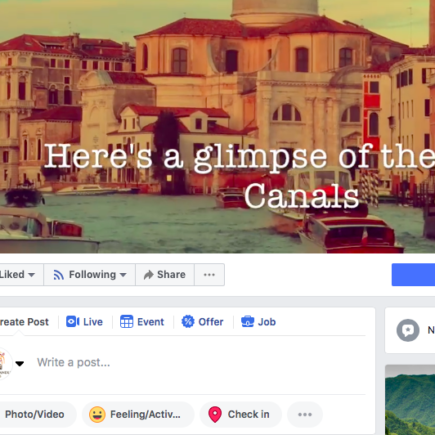Click the Share arrow icon
Image resolution: width=435 pixels, height=435 pixels.
point(148,275)
